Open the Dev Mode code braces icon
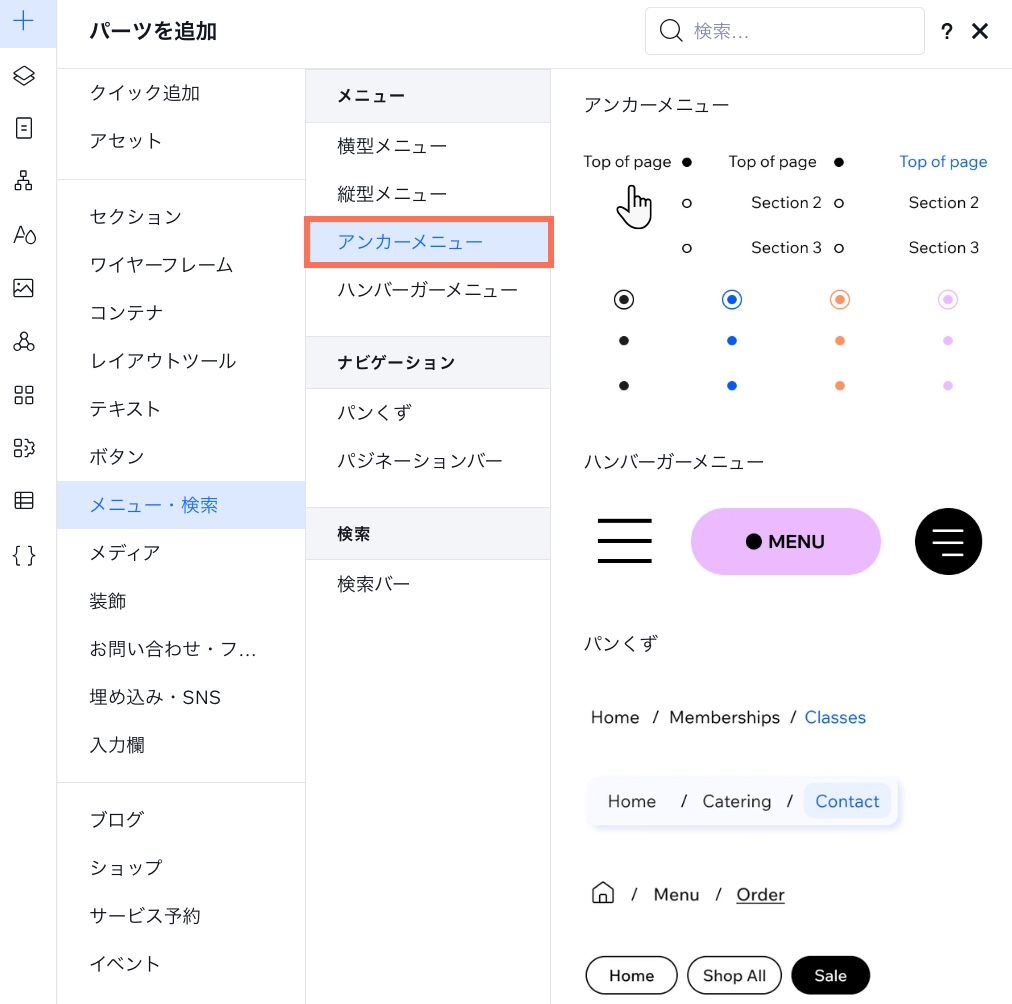The width and height of the screenshot is (1012, 1004). tap(25, 555)
